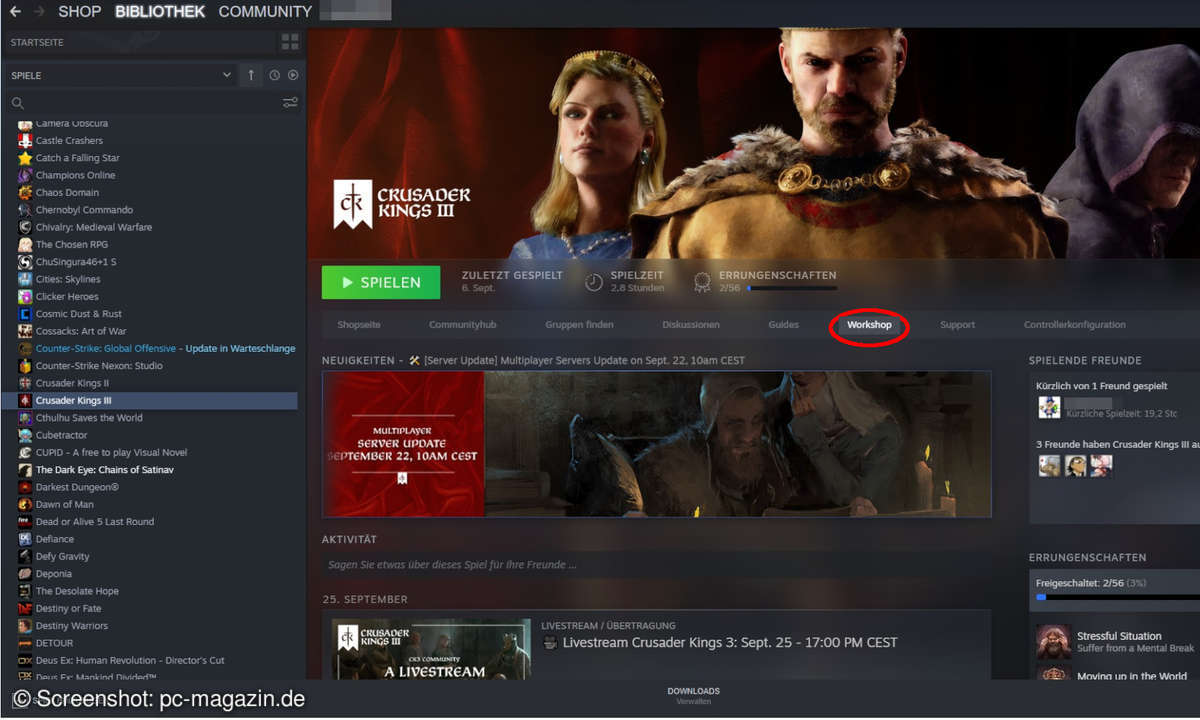Click the Darkest Dungeon game icon
The image size is (1200, 720).
(25, 487)
